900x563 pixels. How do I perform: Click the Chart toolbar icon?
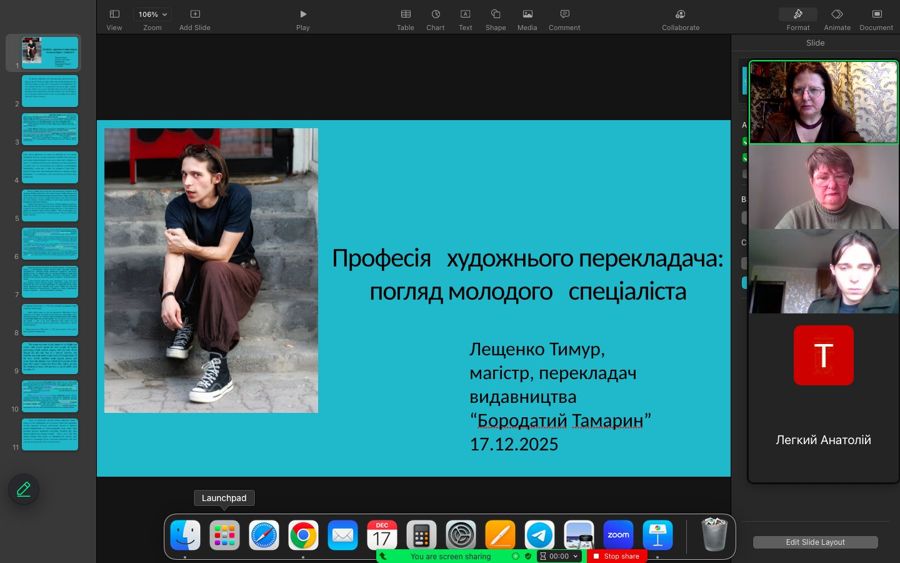(x=435, y=14)
